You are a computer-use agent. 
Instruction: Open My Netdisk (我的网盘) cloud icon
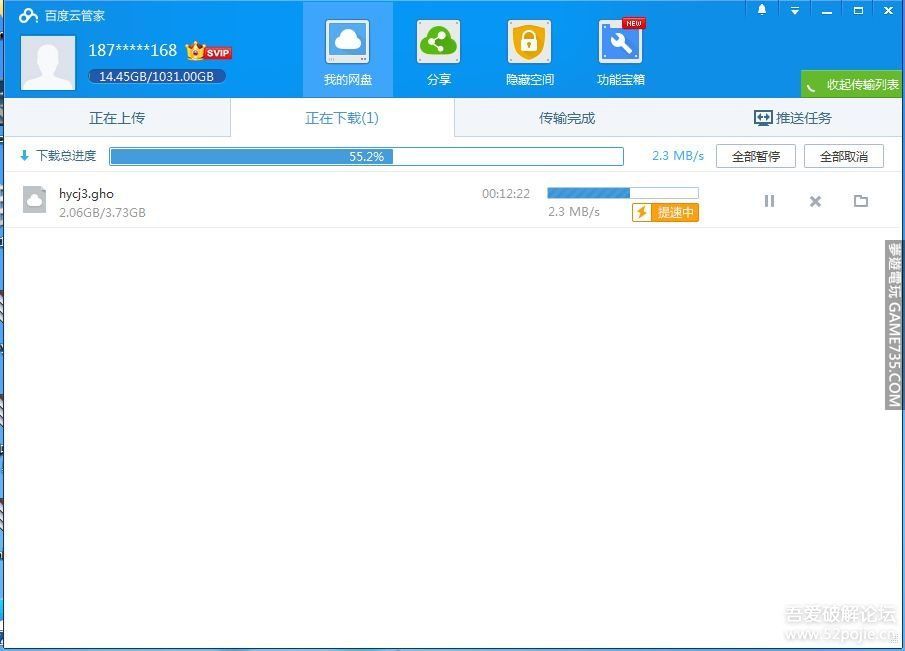pos(347,42)
